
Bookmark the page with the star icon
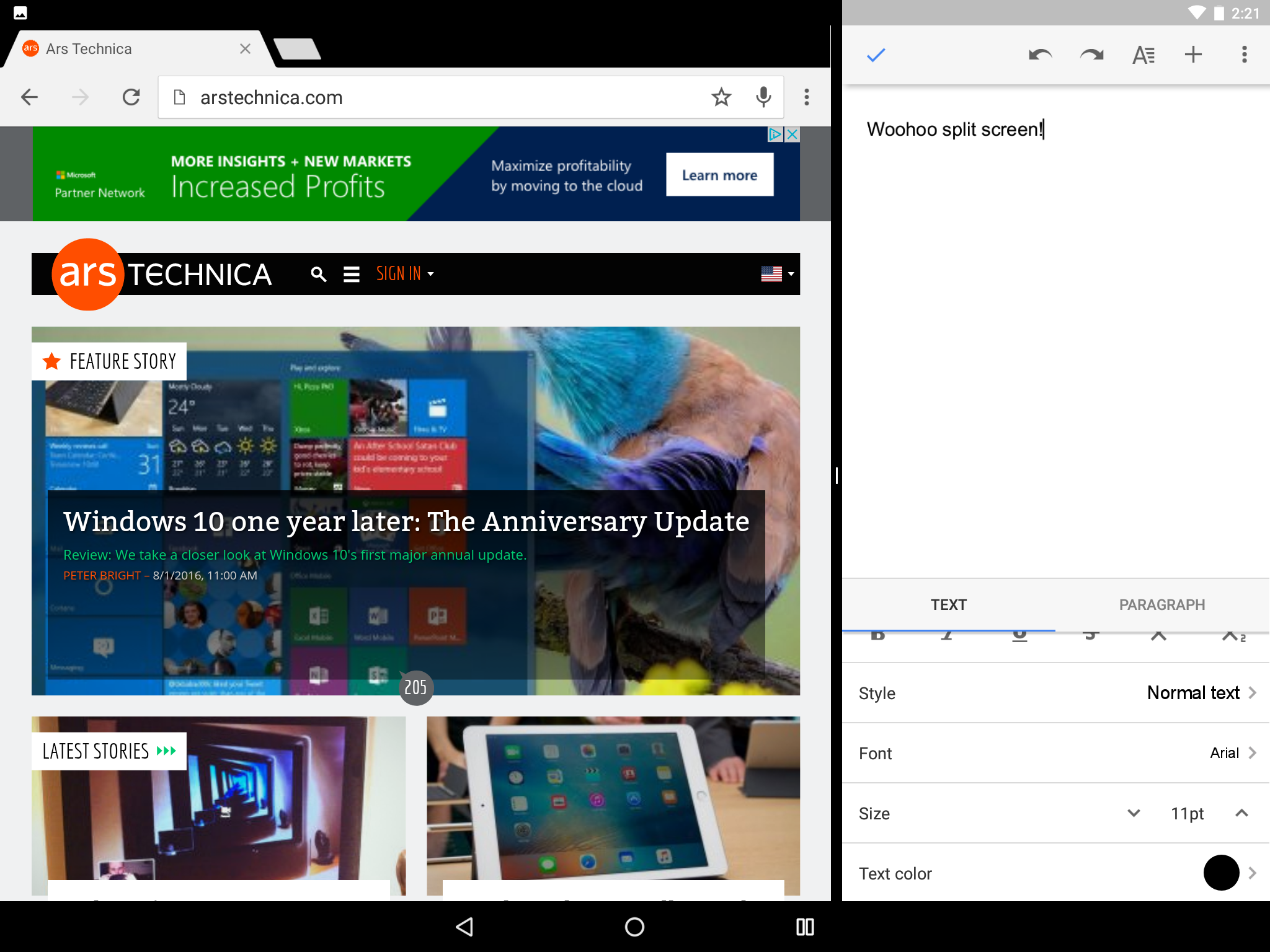(721, 97)
